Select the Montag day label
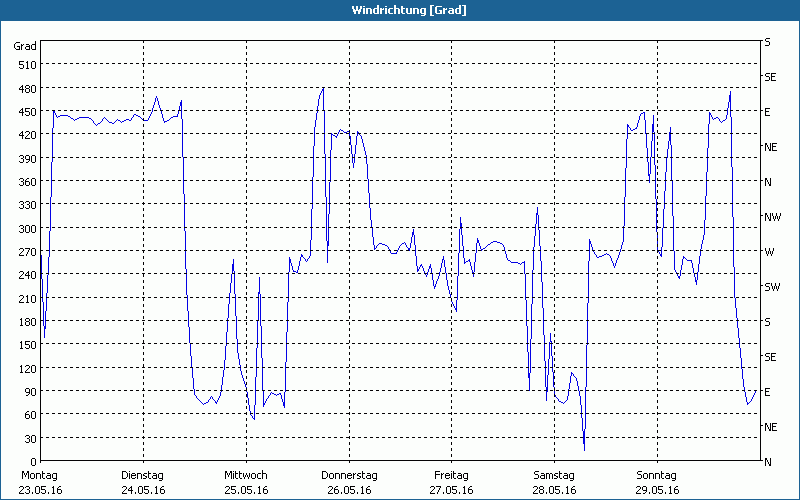The width and height of the screenshot is (800, 500). 40,475
